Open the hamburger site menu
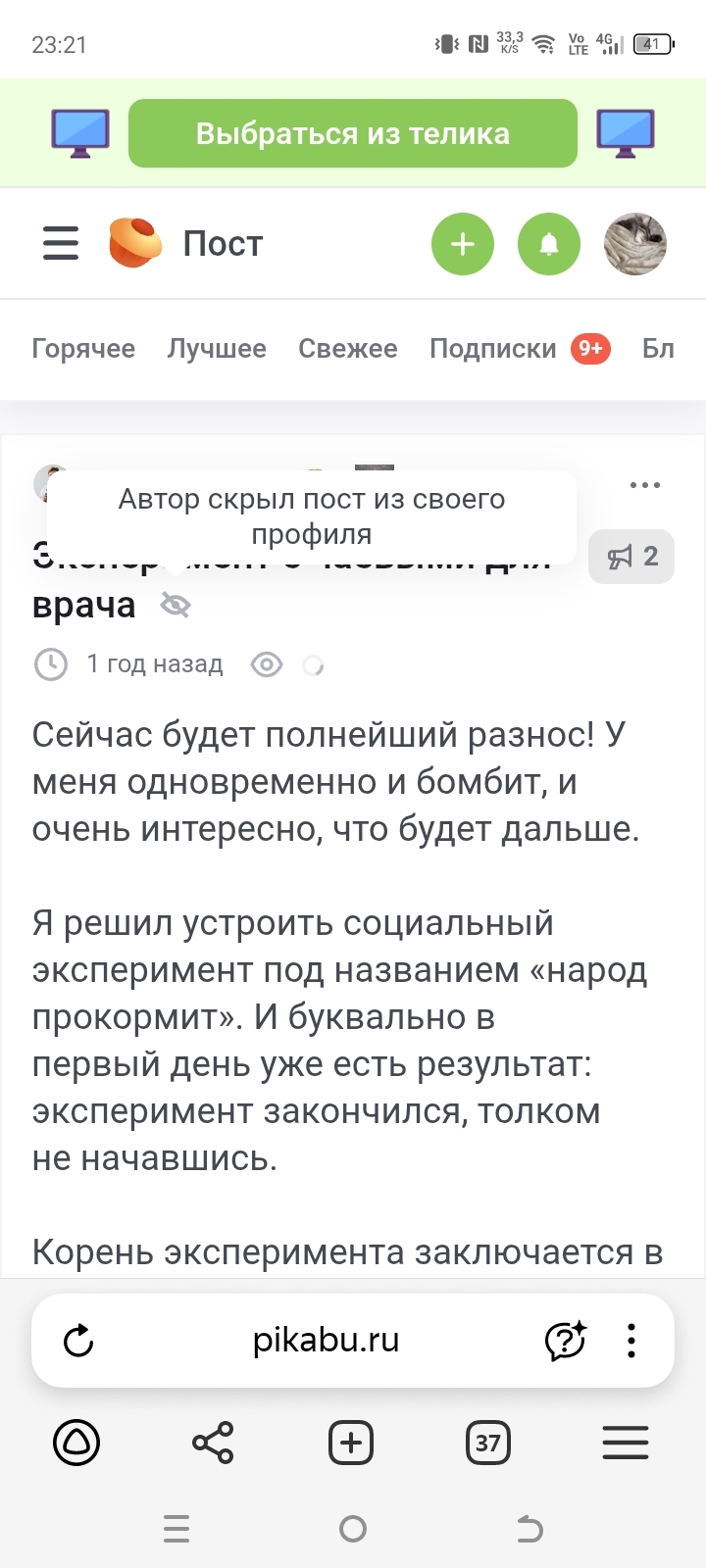The image size is (706, 1568). 61,243
